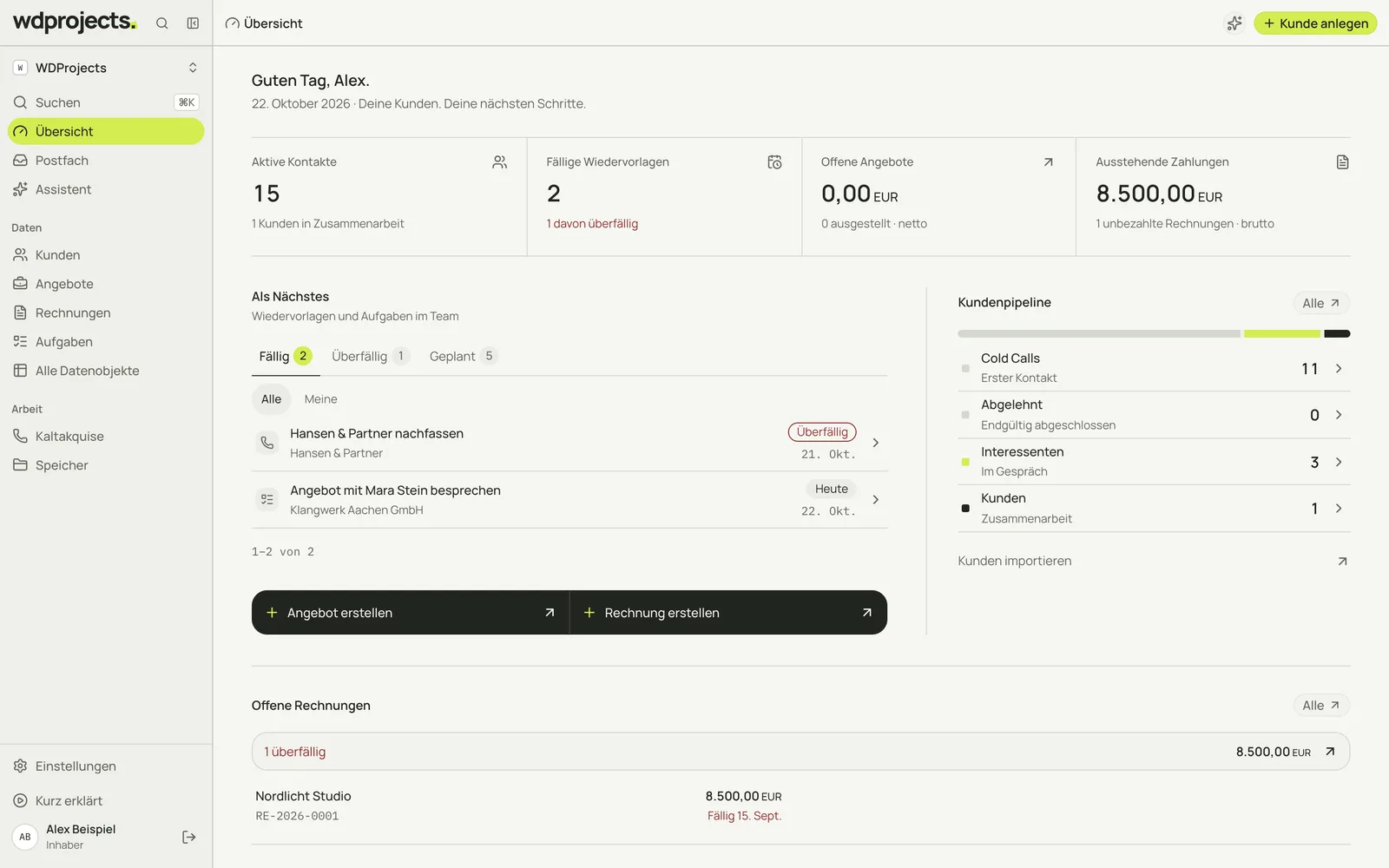Click checklist icon of Mara Stein task
This screenshot has height=868, width=1389.
[x=267, y=500]
